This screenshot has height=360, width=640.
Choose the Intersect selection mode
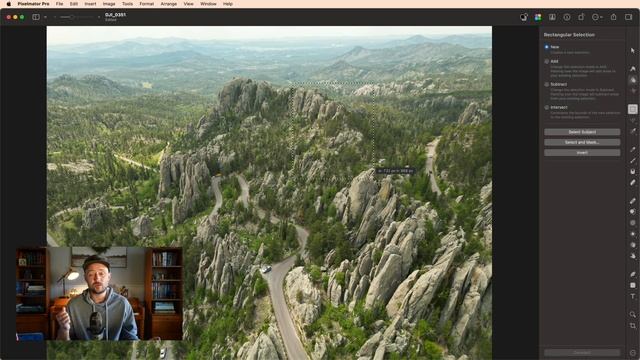[547, 107]
